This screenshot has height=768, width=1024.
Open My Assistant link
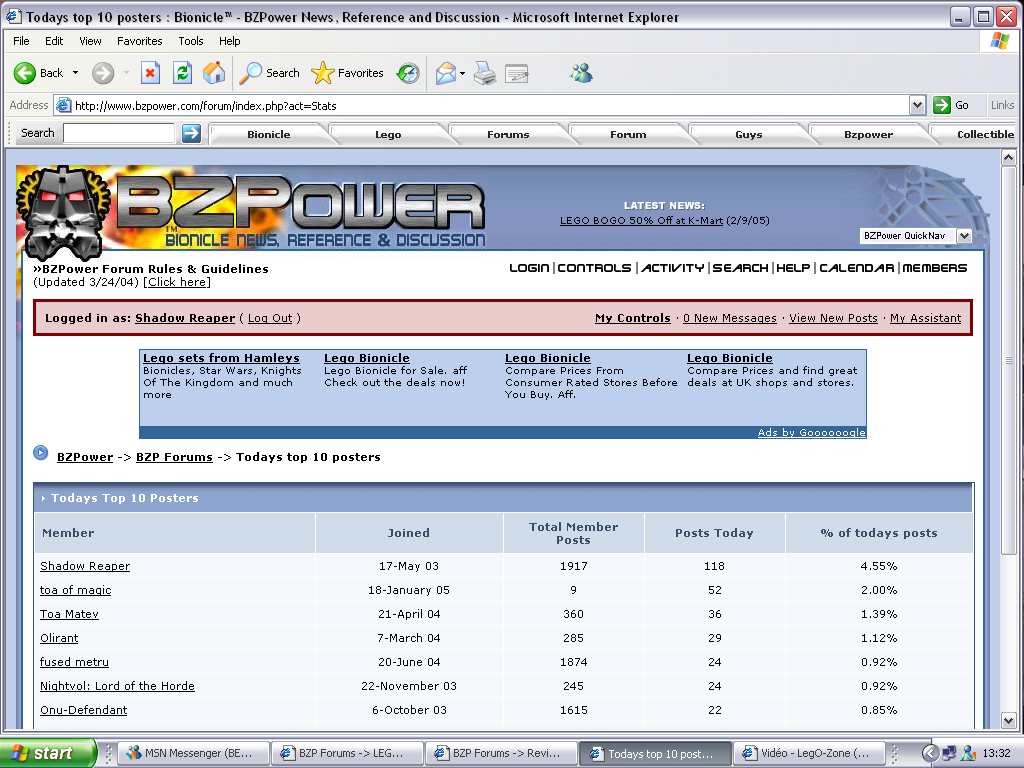pos(925,318)
